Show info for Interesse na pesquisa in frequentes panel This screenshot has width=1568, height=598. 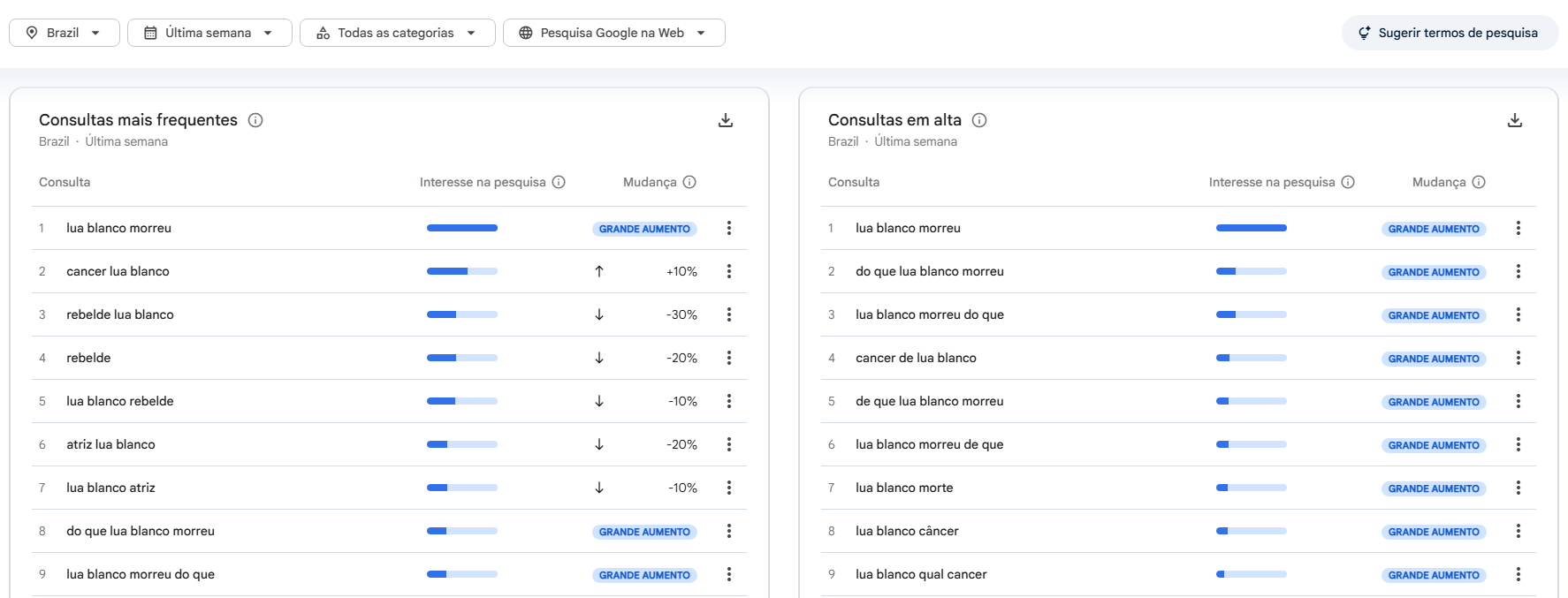coord(559,182)
